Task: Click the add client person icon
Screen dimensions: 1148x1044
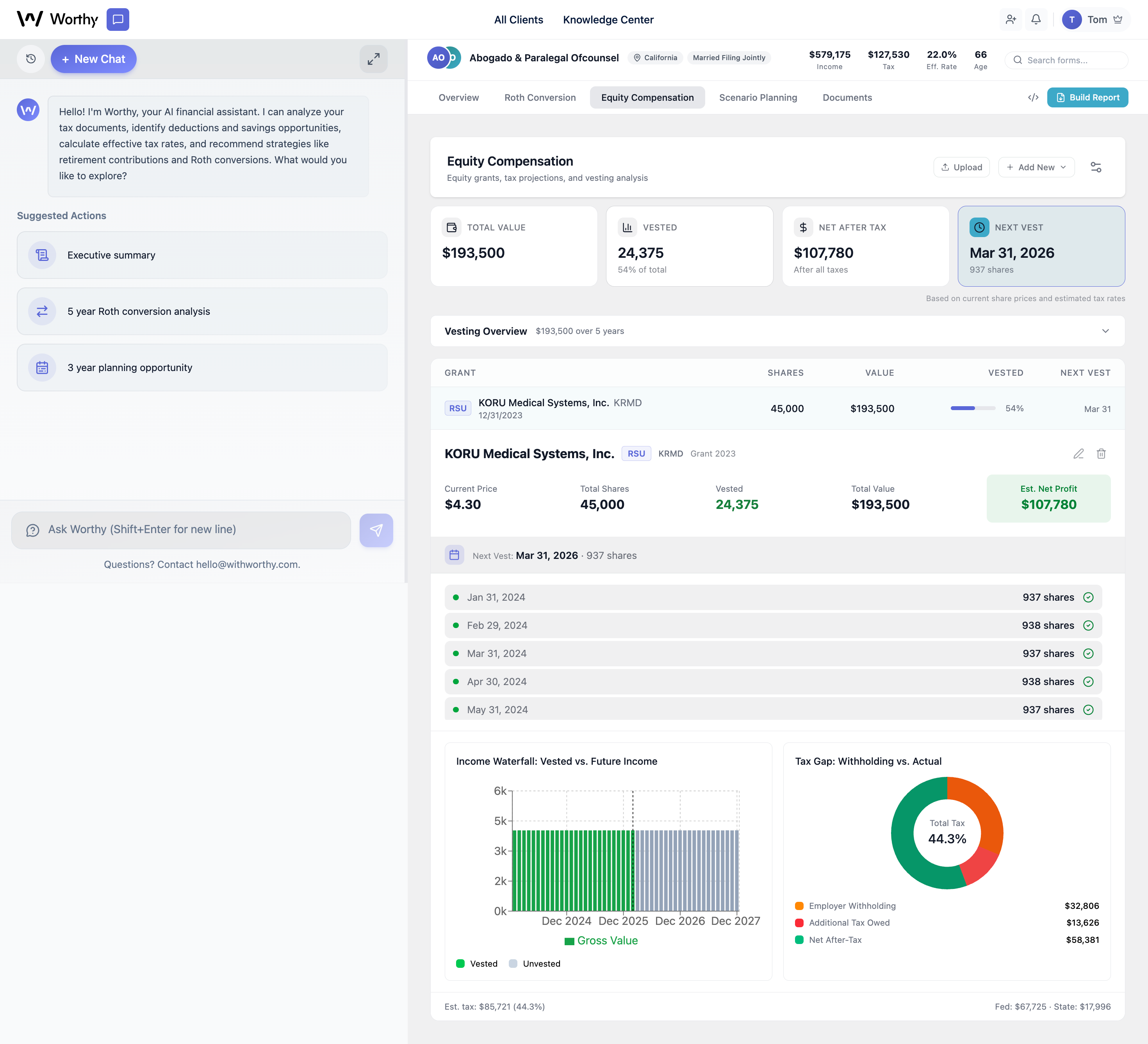Action: (x=1011, y=20)
